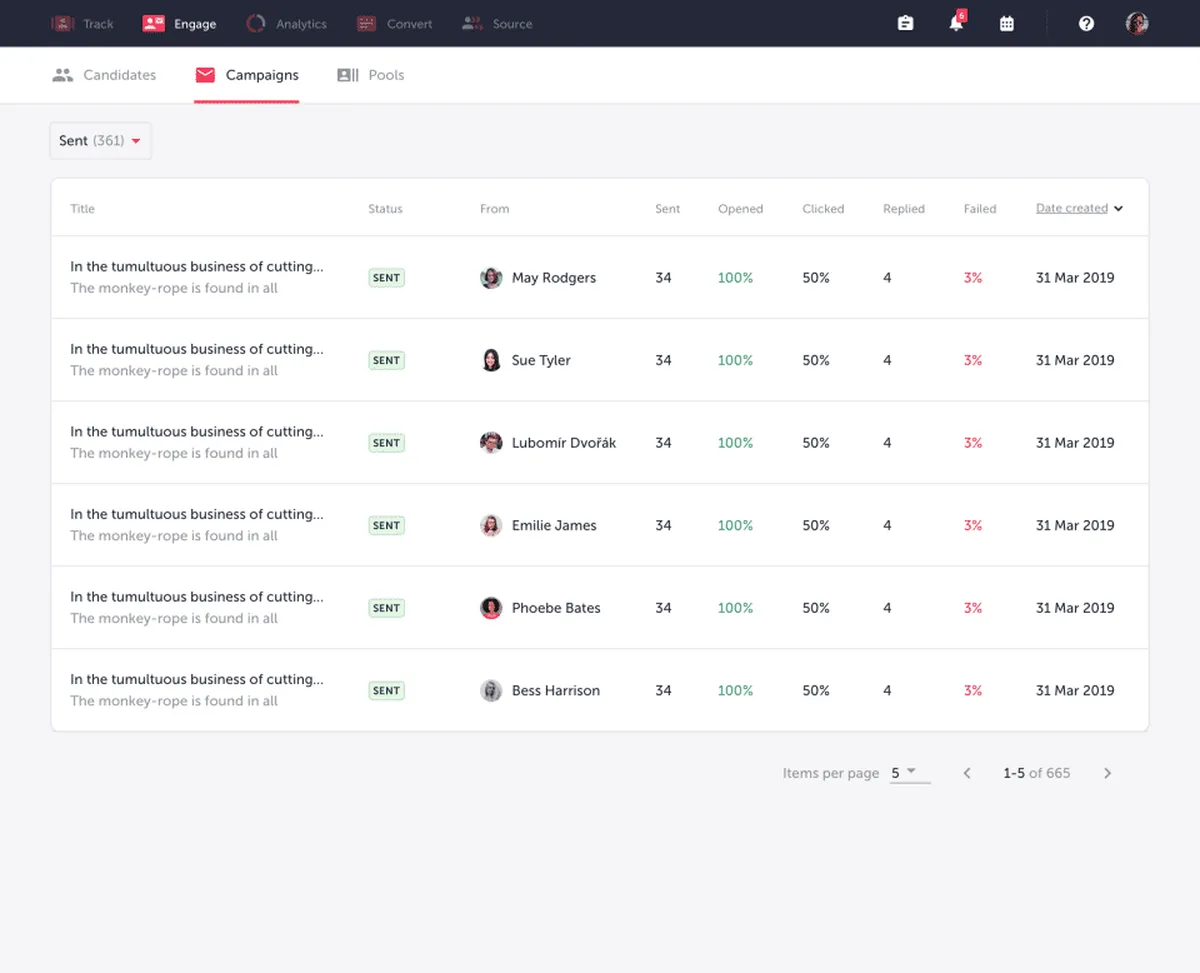This screenshot has height=973, width=1200.
Task: Toggle Date created sort order chevron
Action: [x=1119, y=208]
